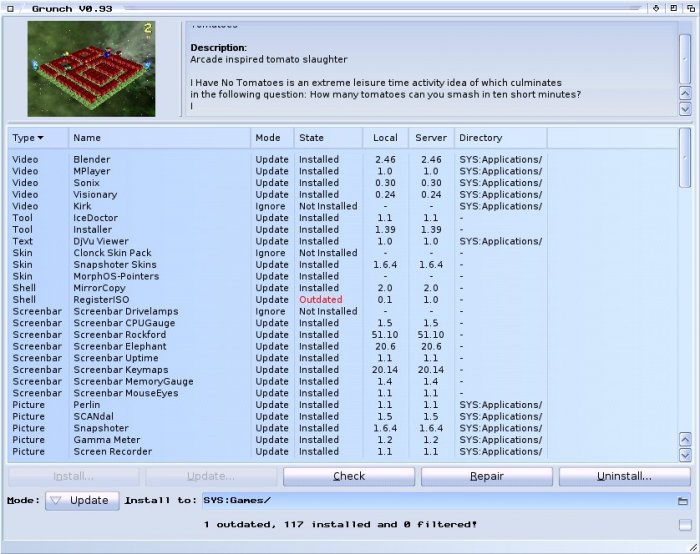Click the window resize gadget in the corner
The width and height of the screenshot is (700, 554).
pos(693,547)
